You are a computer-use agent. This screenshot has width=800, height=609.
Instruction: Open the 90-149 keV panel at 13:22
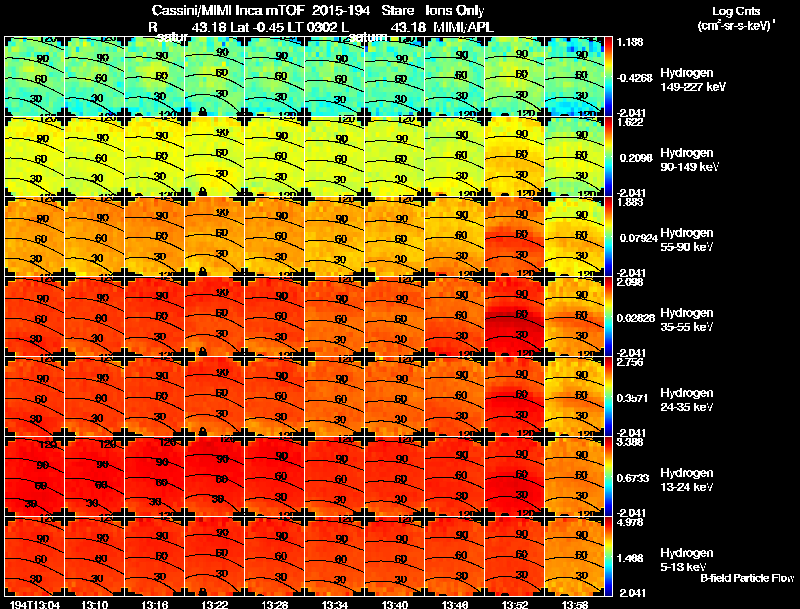tap(214, 157)
